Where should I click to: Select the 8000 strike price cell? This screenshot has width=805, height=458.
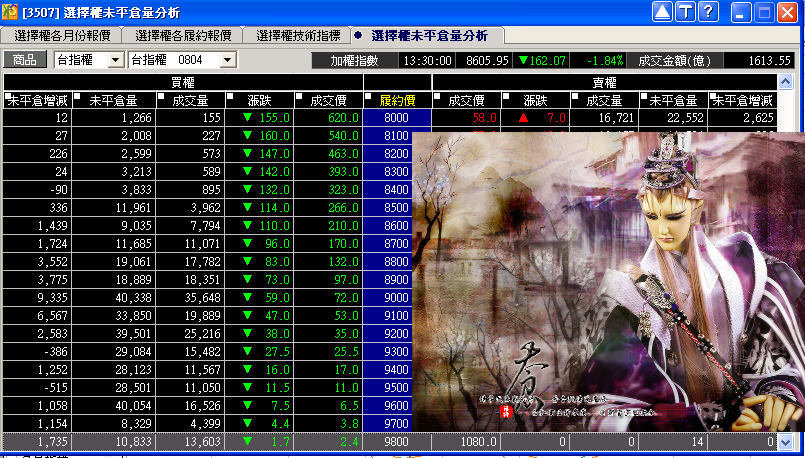click(397, 117)
